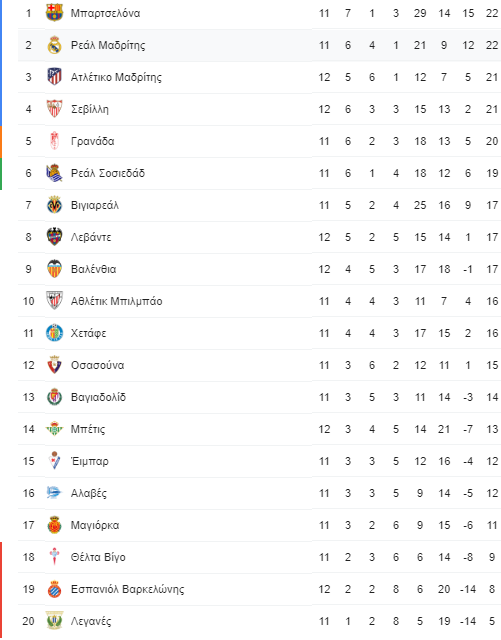Screen dimensions: 501x640
Task: Select the Βαγιαδολίδ team name
Action: (98, 397)
